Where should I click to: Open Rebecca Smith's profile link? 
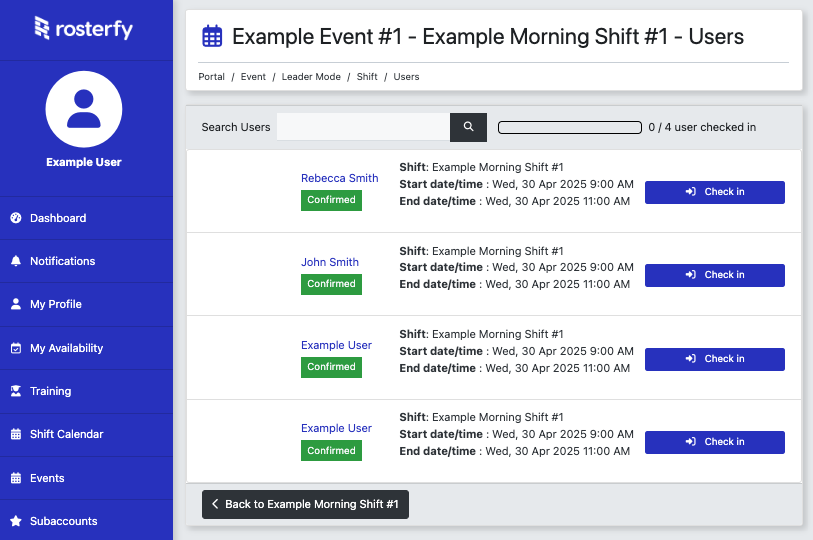340,178
